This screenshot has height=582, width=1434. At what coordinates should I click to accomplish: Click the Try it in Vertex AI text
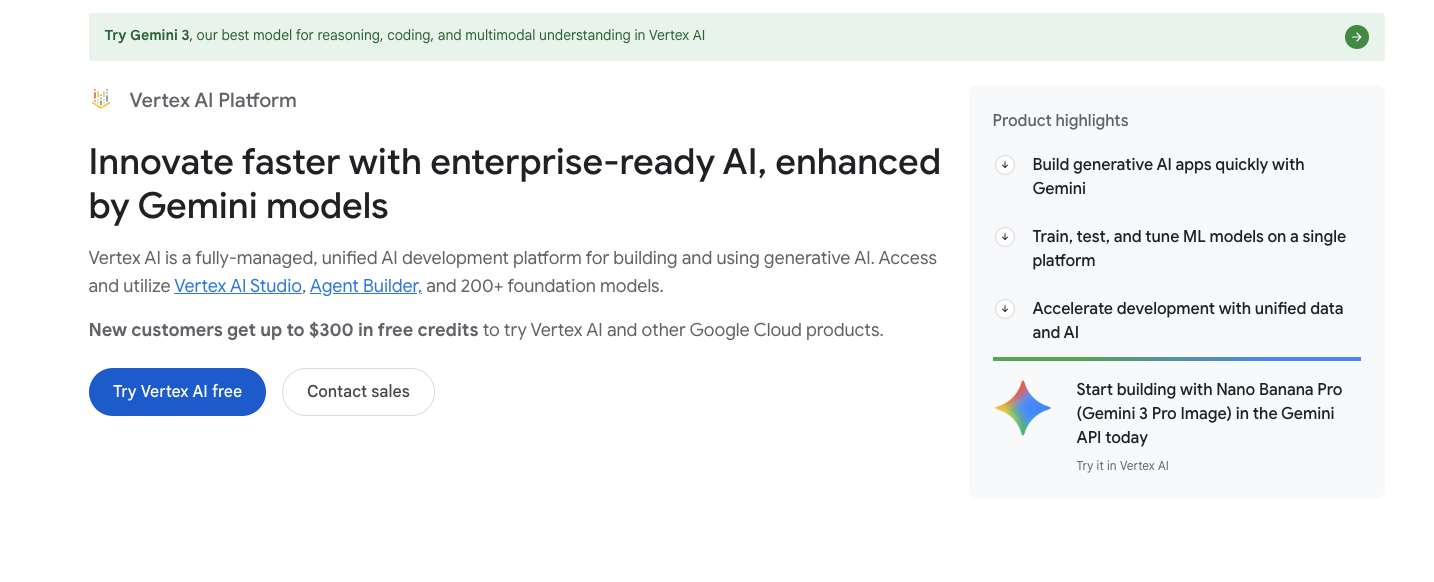1122,466
